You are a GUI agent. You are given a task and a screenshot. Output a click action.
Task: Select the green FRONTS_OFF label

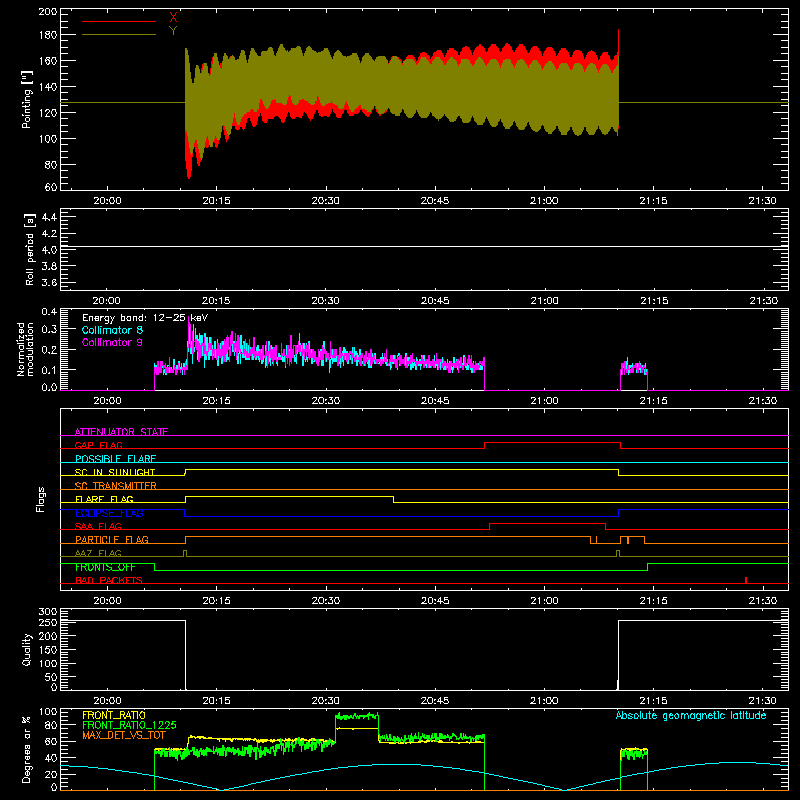coord(105,567)
